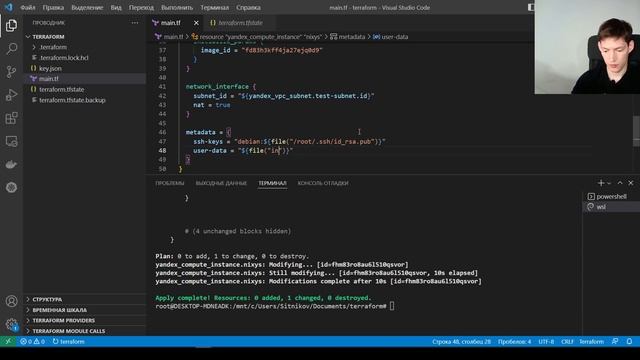Click main.tf in the breadcrumb
The image size is (640, 360).
pyautogui.click(x=169, y=37)
